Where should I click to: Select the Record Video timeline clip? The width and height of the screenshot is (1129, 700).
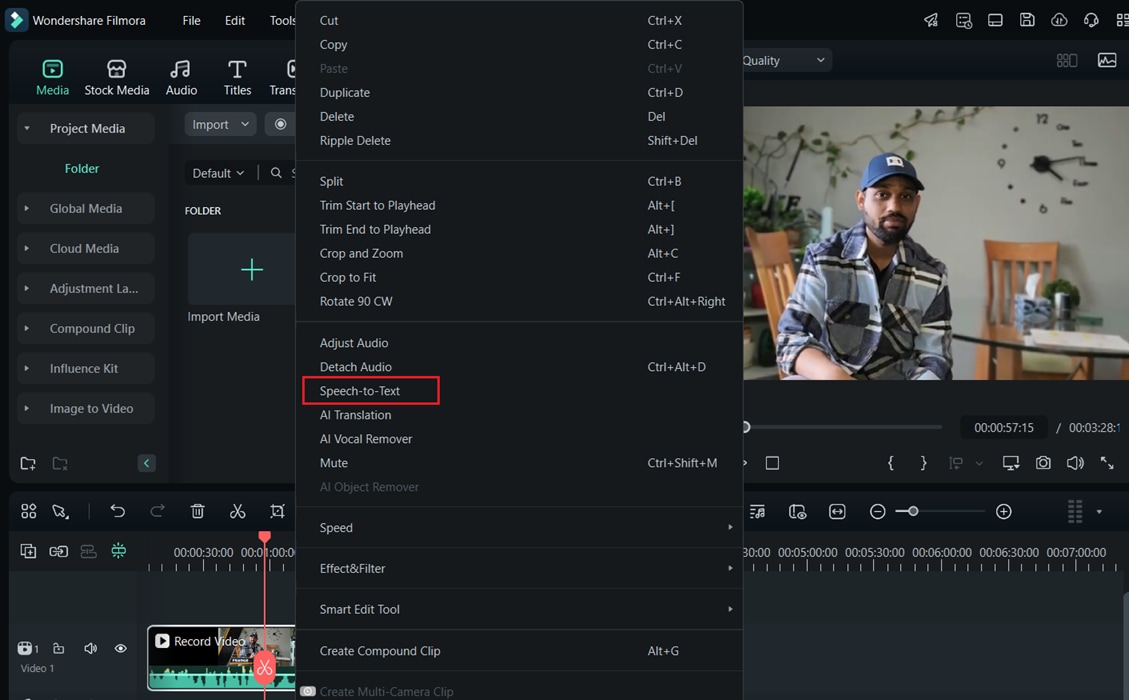[x=222, y=658]
